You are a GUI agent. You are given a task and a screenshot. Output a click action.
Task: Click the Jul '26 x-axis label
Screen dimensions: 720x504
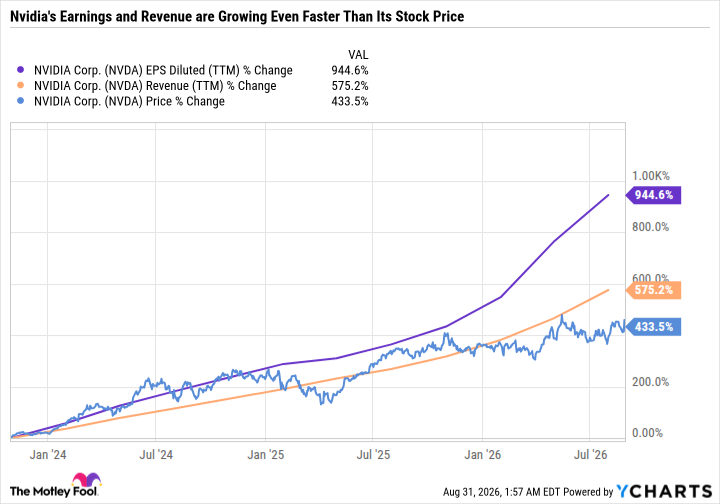pos(591,455)
